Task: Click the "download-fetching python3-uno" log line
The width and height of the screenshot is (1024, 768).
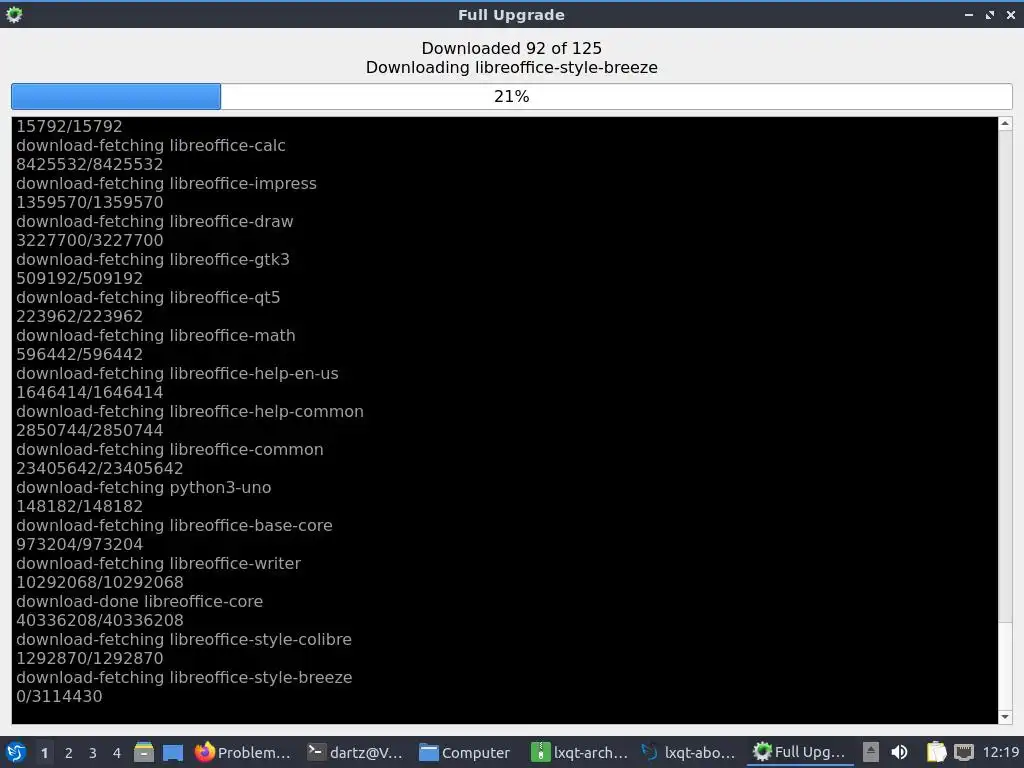Action: coord(144,487)
